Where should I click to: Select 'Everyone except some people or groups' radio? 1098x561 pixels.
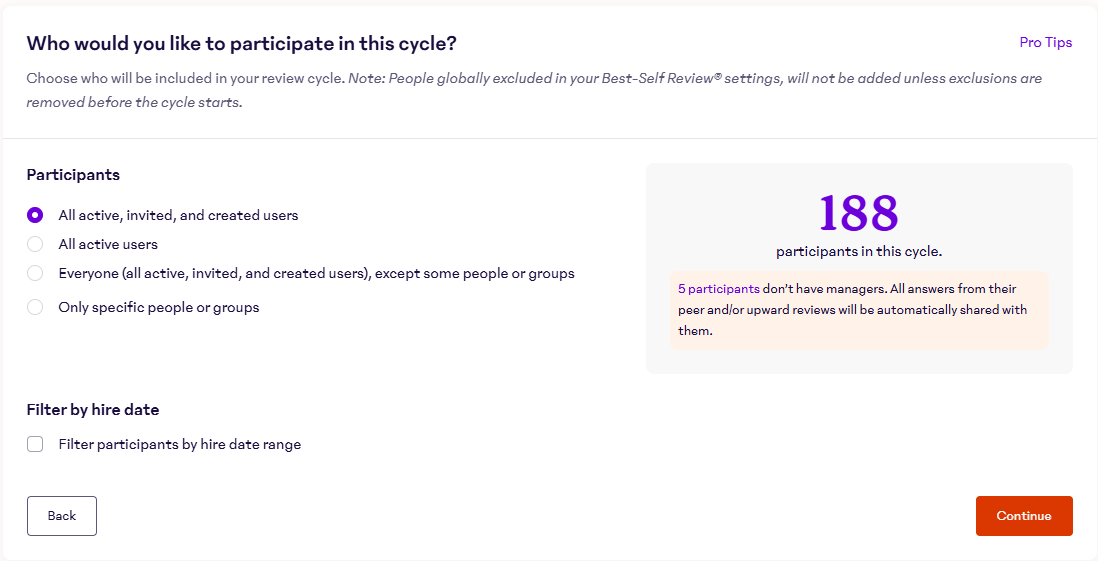click(35, 273)
